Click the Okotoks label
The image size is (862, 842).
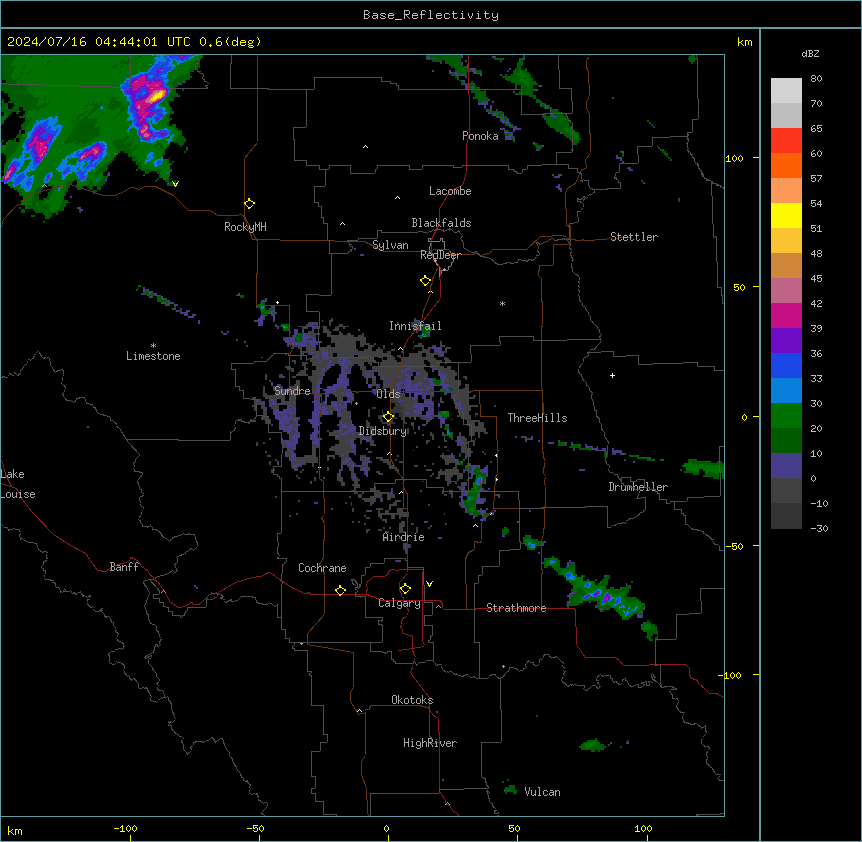click(412, 700)
